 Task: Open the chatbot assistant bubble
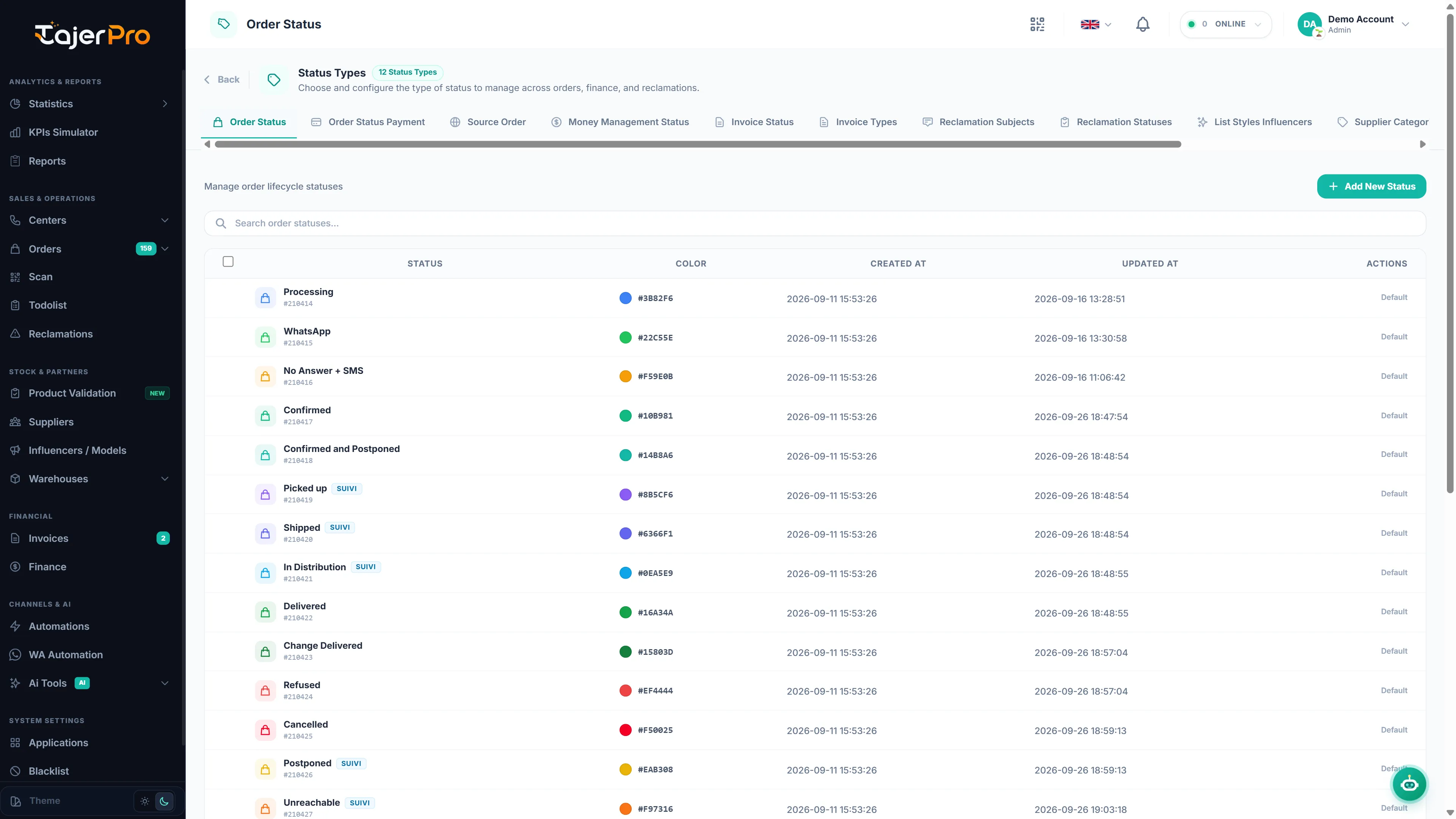[1409, 784]
